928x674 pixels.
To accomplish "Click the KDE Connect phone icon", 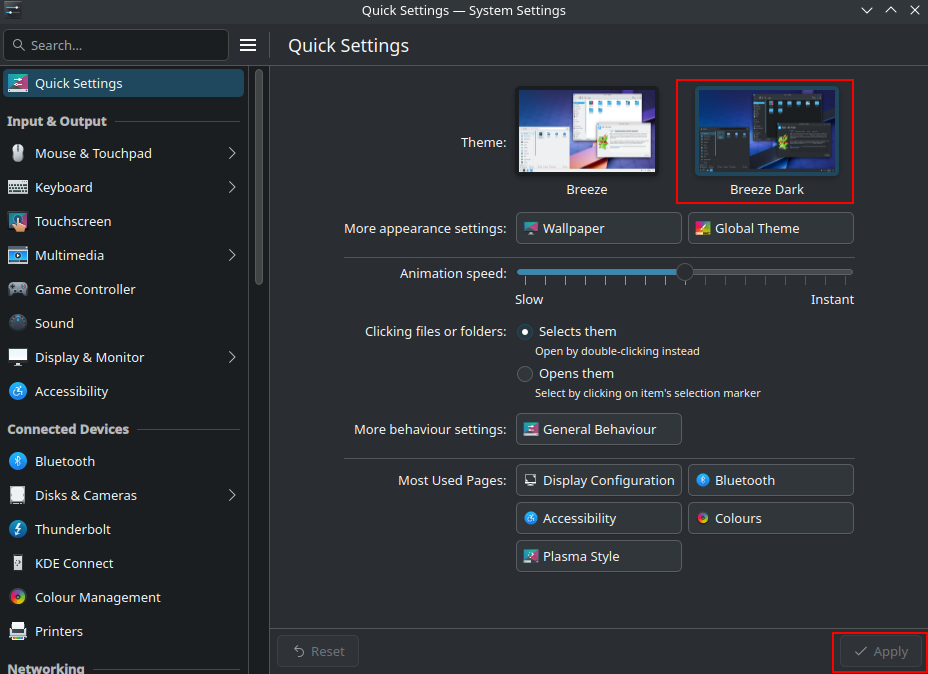I will pyautogui.click(x=18, y=563).
